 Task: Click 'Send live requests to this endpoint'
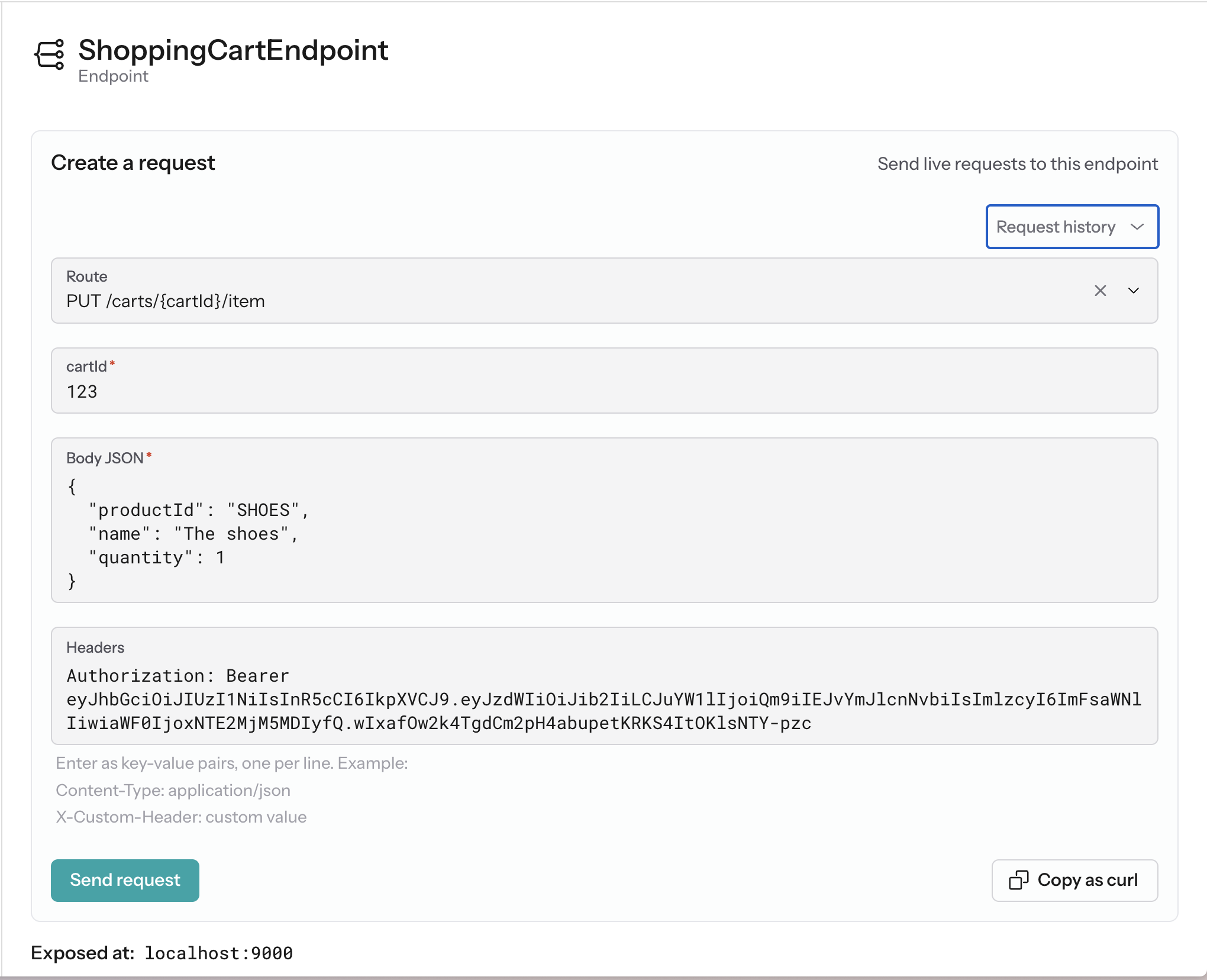coord(1018,164)
